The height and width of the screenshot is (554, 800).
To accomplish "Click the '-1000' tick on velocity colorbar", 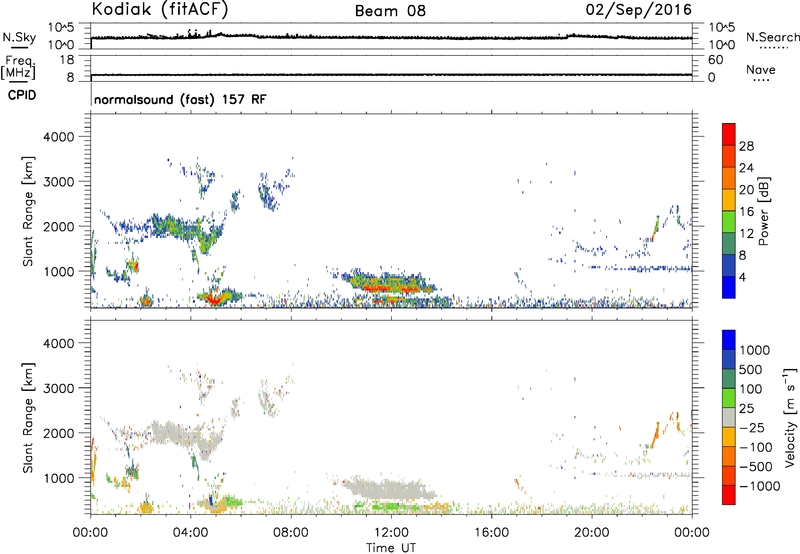I will coord(760,486).
